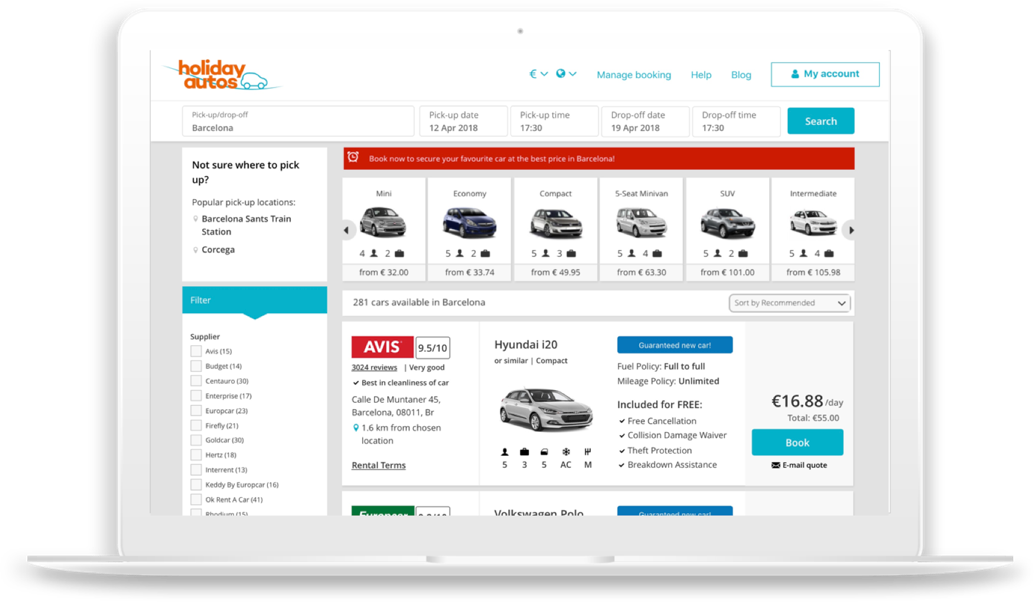Click the Hyundai i20 title
The width and height of the screenshot is (1034, 602).
click(526, 344)
